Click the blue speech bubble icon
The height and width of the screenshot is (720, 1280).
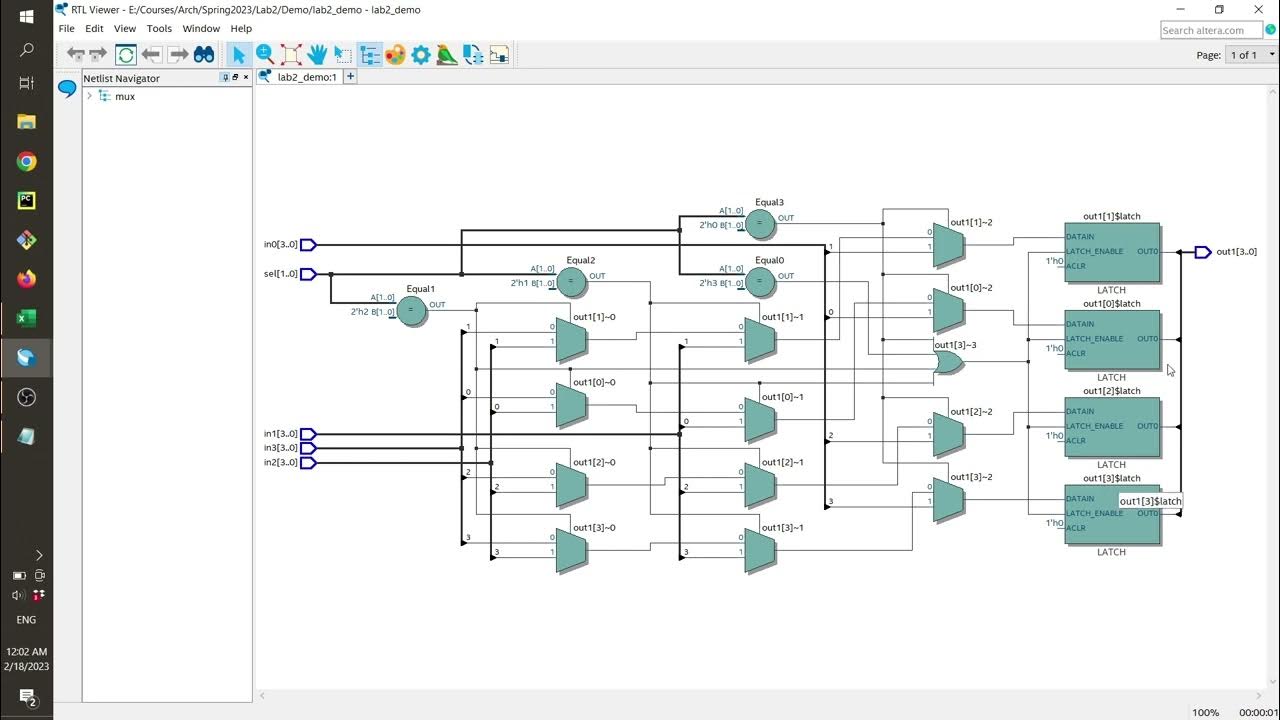[x=67, y=88]
